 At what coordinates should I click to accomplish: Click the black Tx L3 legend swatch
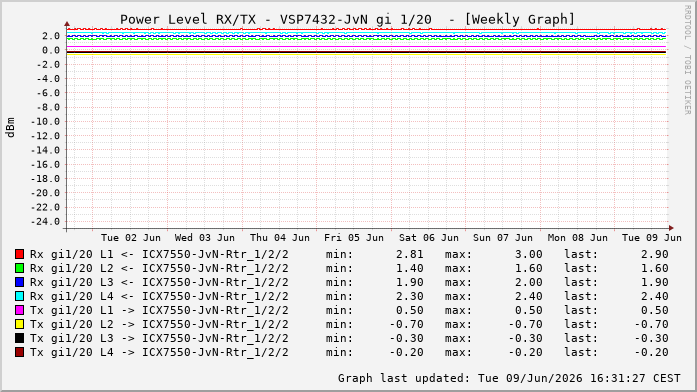19,338
